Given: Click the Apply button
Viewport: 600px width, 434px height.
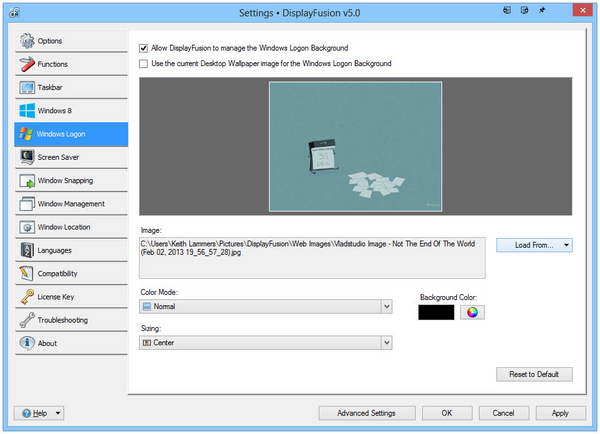Looking at the screenshot, I should click(561, 413).
